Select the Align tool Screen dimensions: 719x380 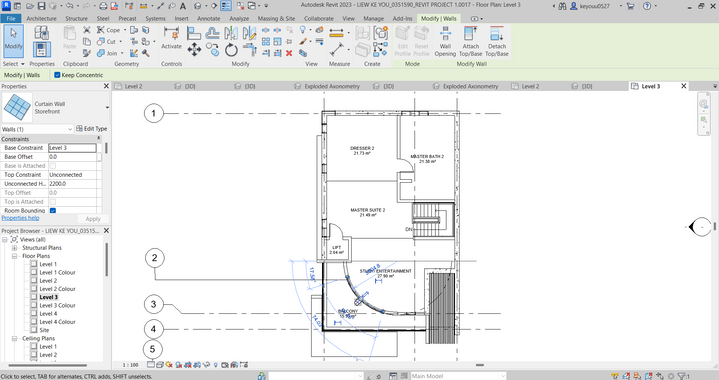pos(194,33)
